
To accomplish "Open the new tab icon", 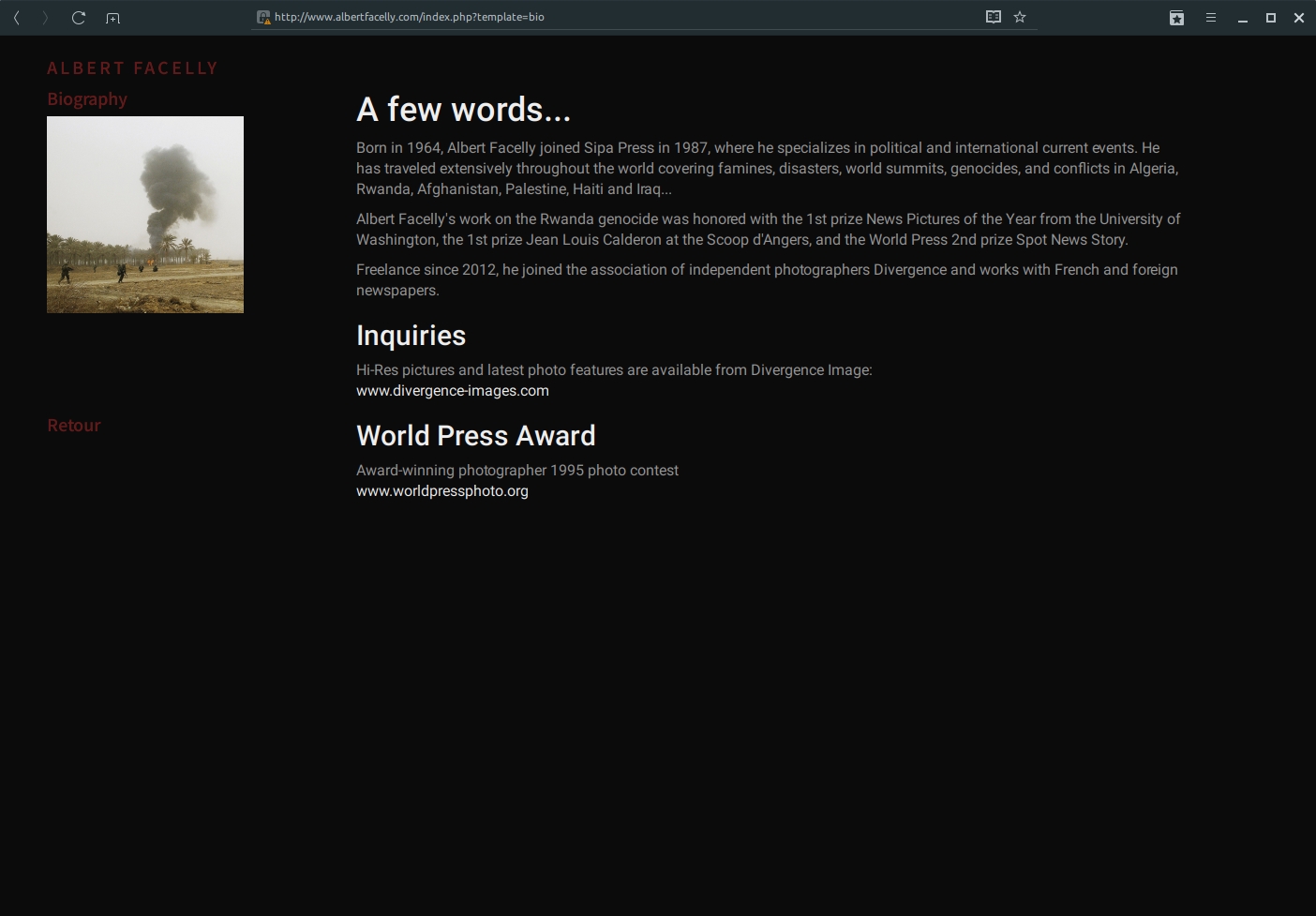I will tap(112, 18).
